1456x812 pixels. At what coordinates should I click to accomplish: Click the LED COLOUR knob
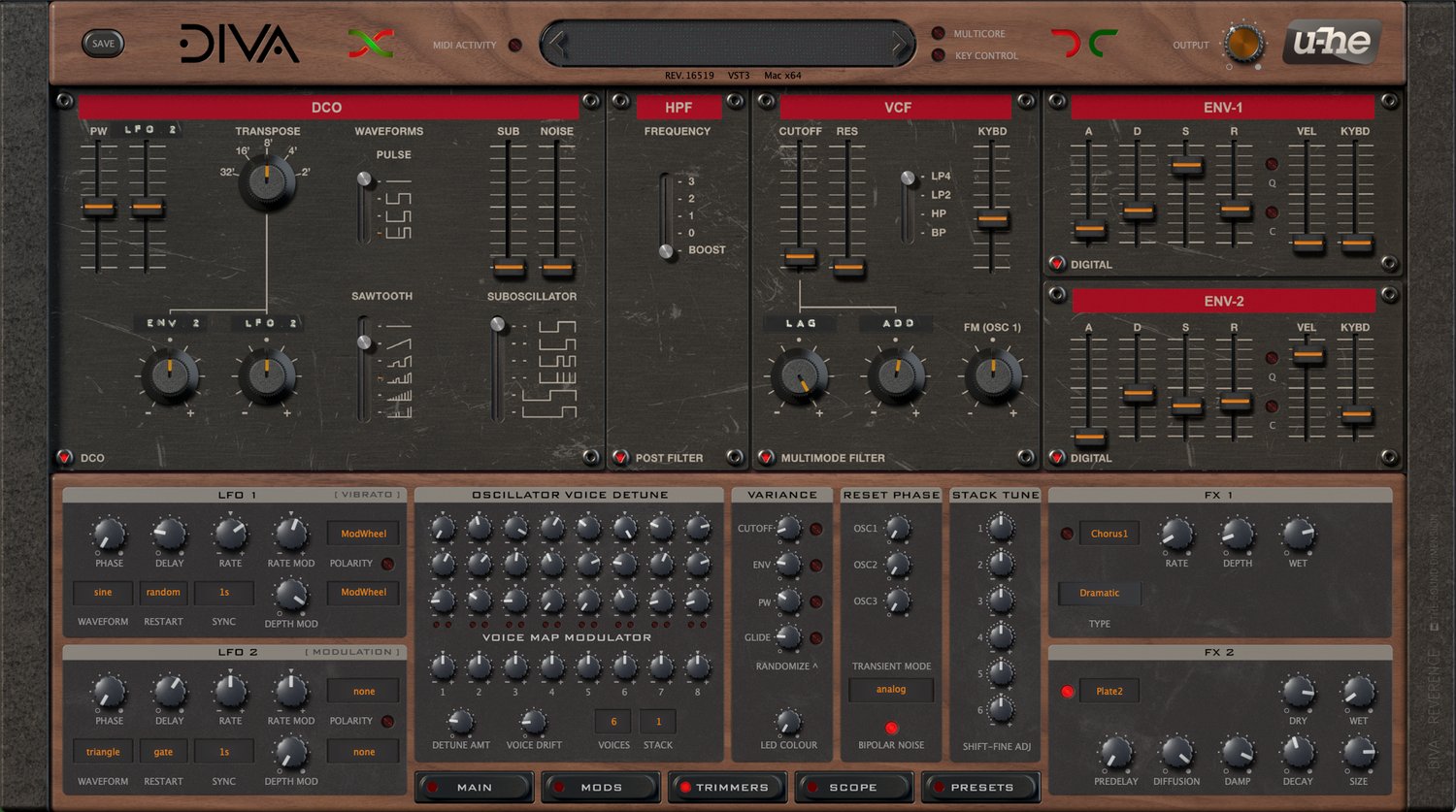click(x=788, y=722)
